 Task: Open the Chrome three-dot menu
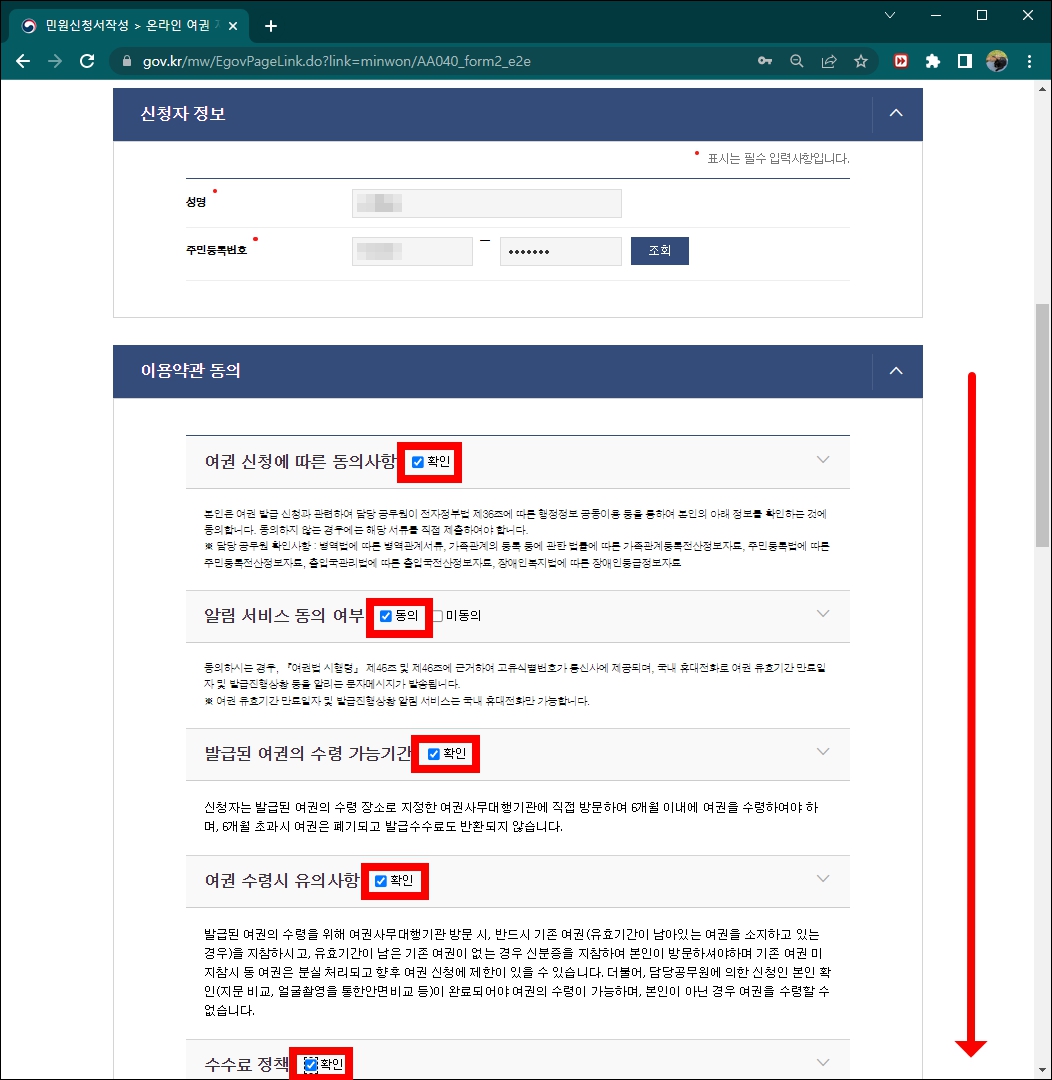1030,61
